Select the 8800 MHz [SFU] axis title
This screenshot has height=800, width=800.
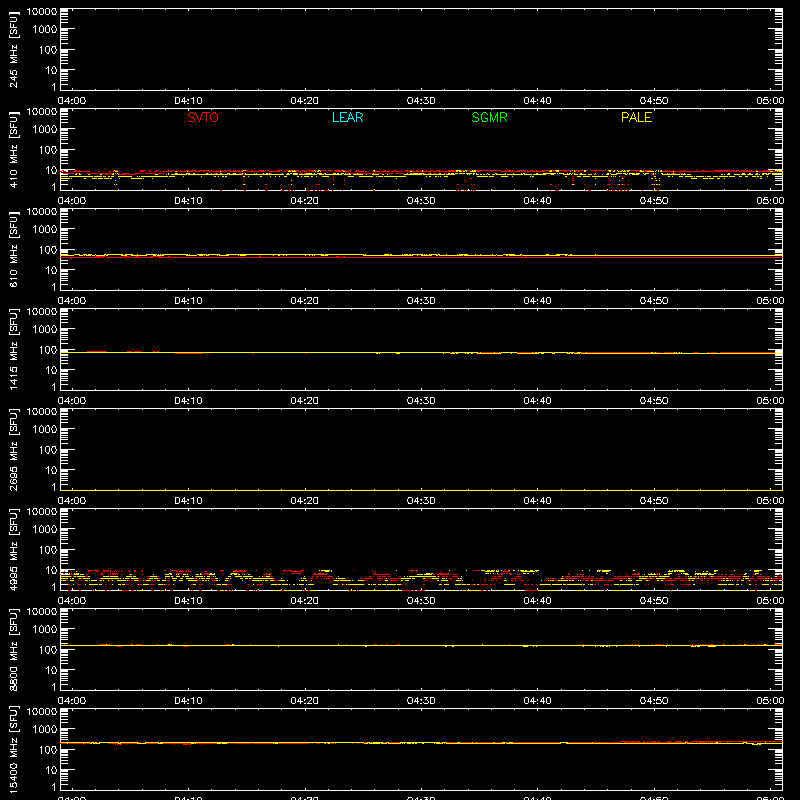(14, 650)
